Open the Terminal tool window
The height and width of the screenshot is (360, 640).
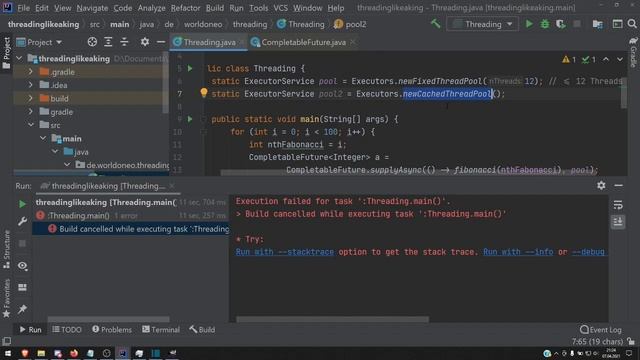(161, 329)
